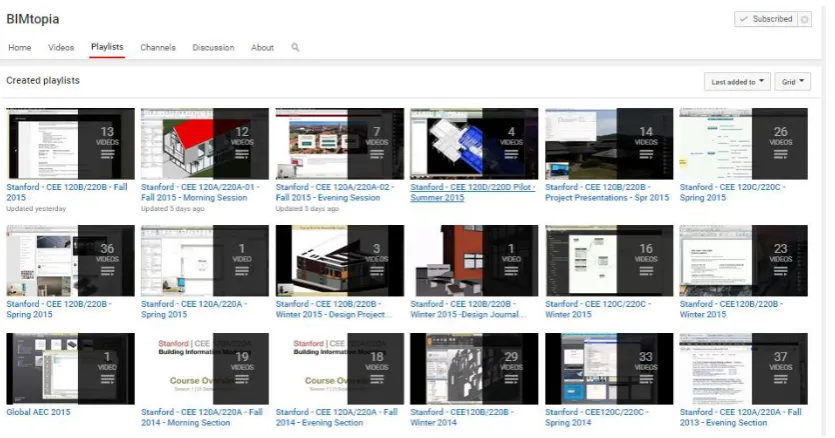The image size is (835, 438).
Task: View the About tab
Action: 262,47
